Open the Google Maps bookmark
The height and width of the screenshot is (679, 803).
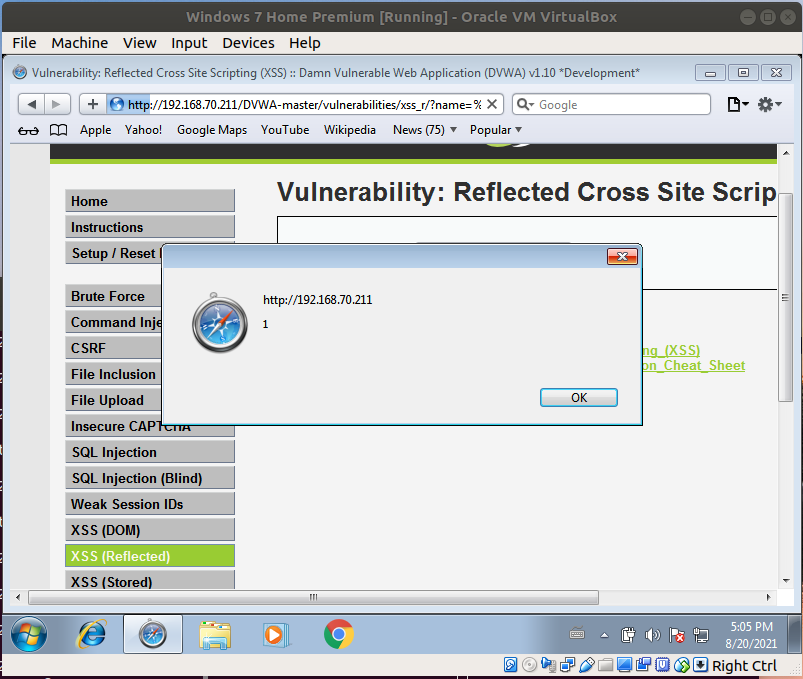212,130
